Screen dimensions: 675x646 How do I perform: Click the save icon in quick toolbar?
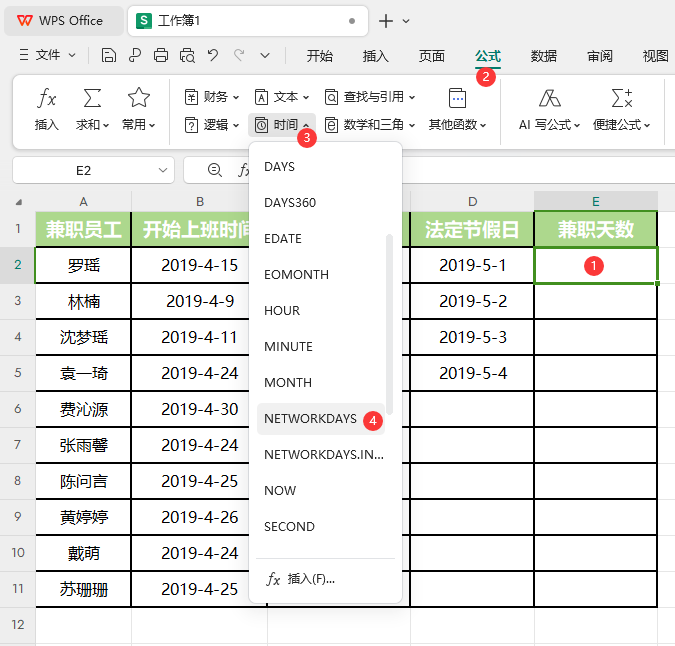(108, 56)
